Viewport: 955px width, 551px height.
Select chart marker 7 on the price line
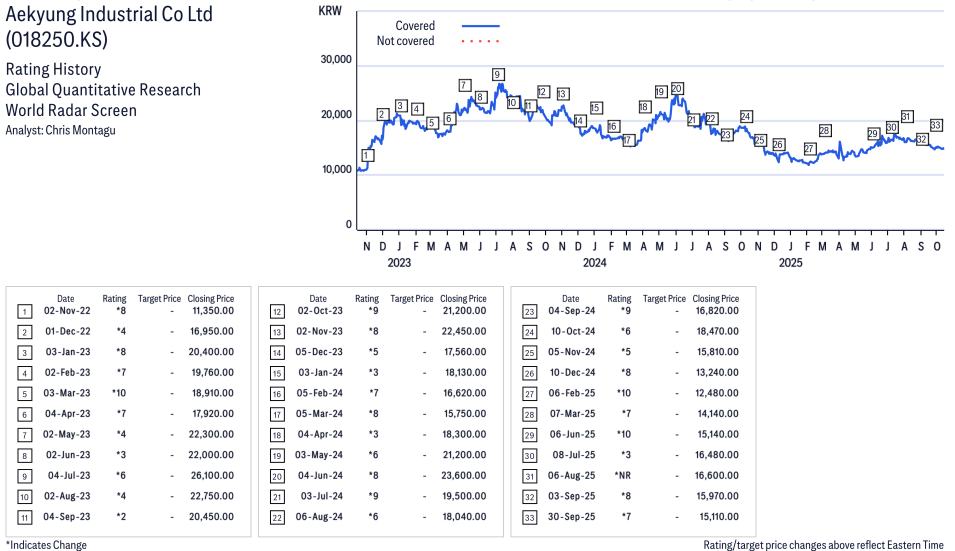[465, 85]
